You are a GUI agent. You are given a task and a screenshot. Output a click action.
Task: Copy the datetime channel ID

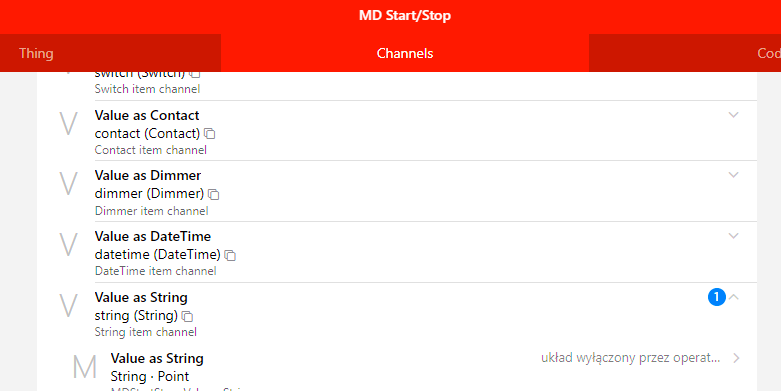pos(230,255)
